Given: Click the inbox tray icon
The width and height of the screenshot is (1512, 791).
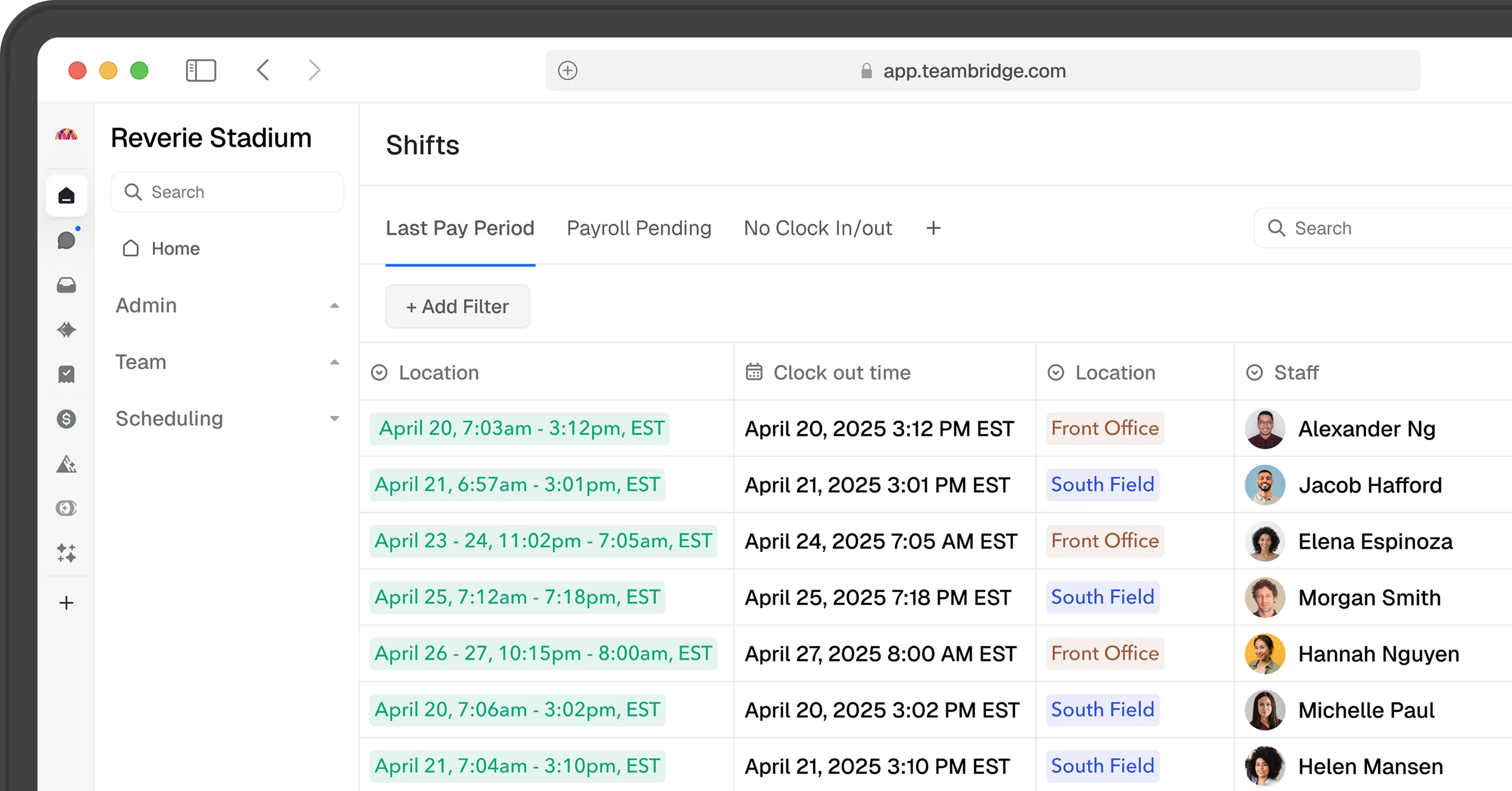Looking at the screenshot, I should click(x=66, y=285).
